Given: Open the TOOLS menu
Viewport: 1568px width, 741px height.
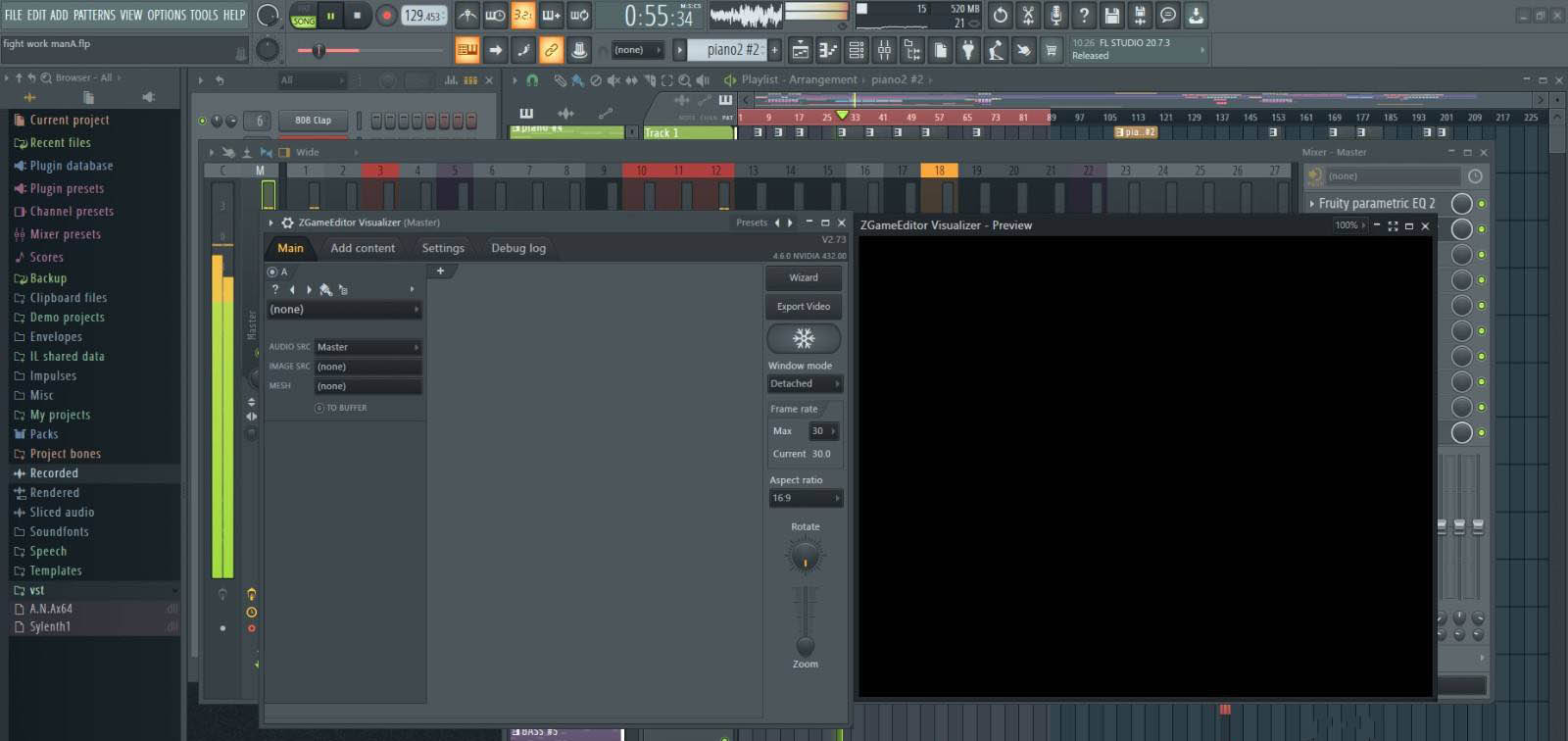Looking at the screenshot, I should tap(204, 15).
